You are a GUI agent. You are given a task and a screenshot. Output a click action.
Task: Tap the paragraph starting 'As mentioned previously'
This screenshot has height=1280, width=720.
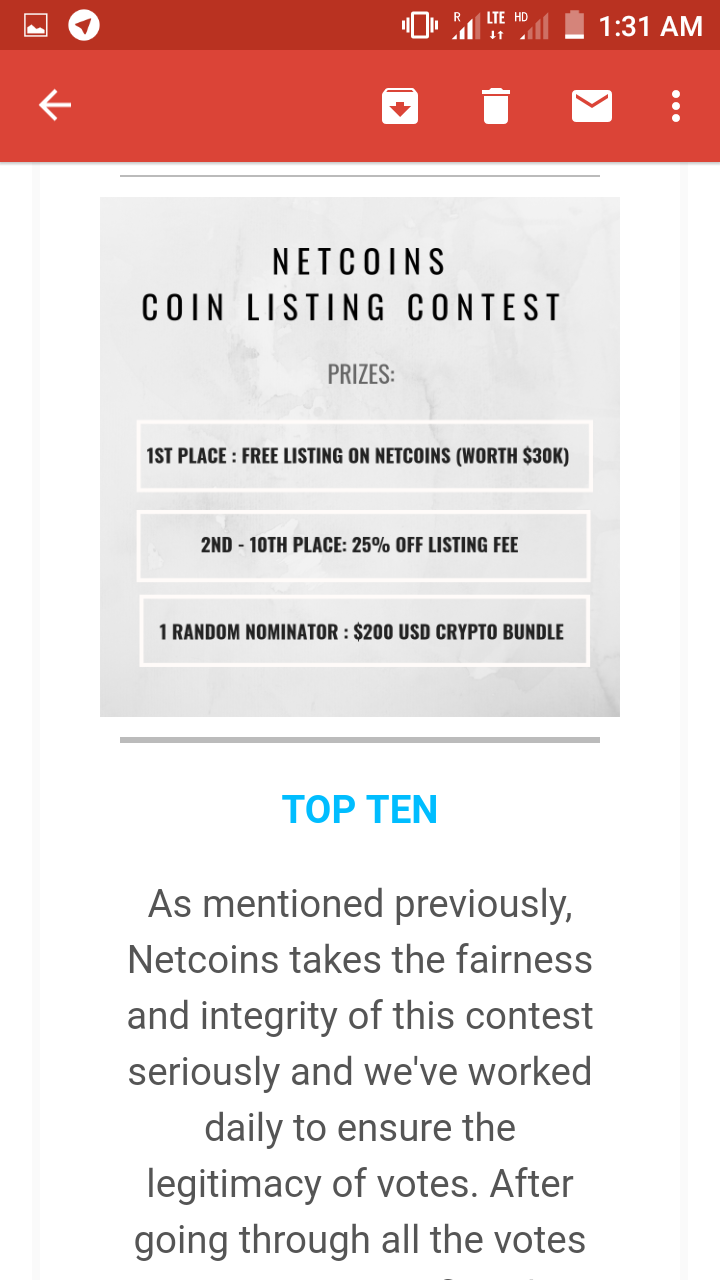[x=360, y=1070]
